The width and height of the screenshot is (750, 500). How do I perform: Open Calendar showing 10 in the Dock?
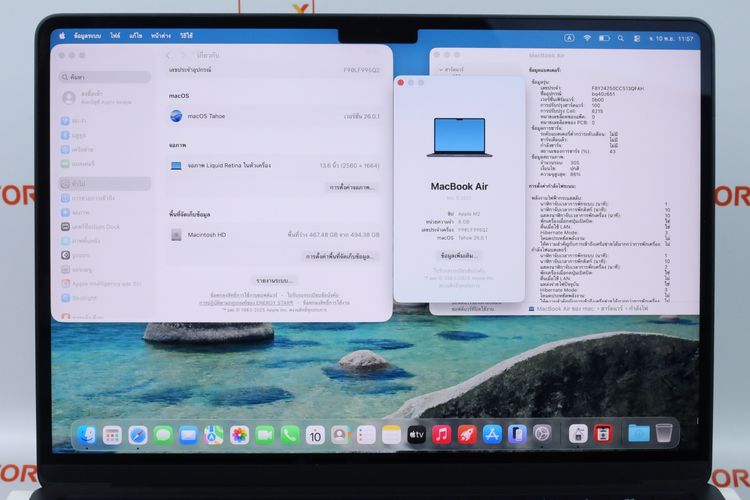point(315,435)
